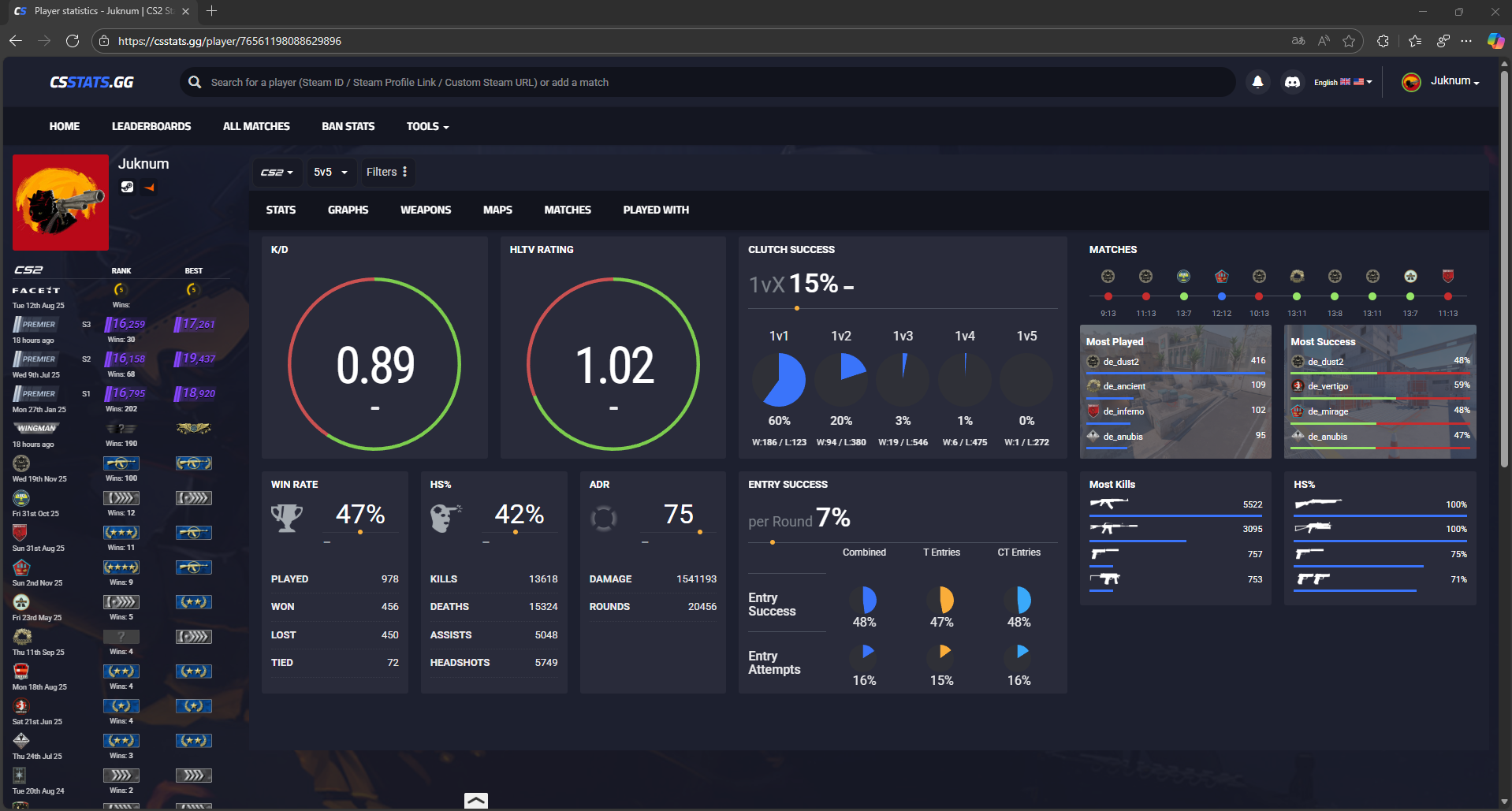Click the 1v1 clutch pie chart

point(779,379)
